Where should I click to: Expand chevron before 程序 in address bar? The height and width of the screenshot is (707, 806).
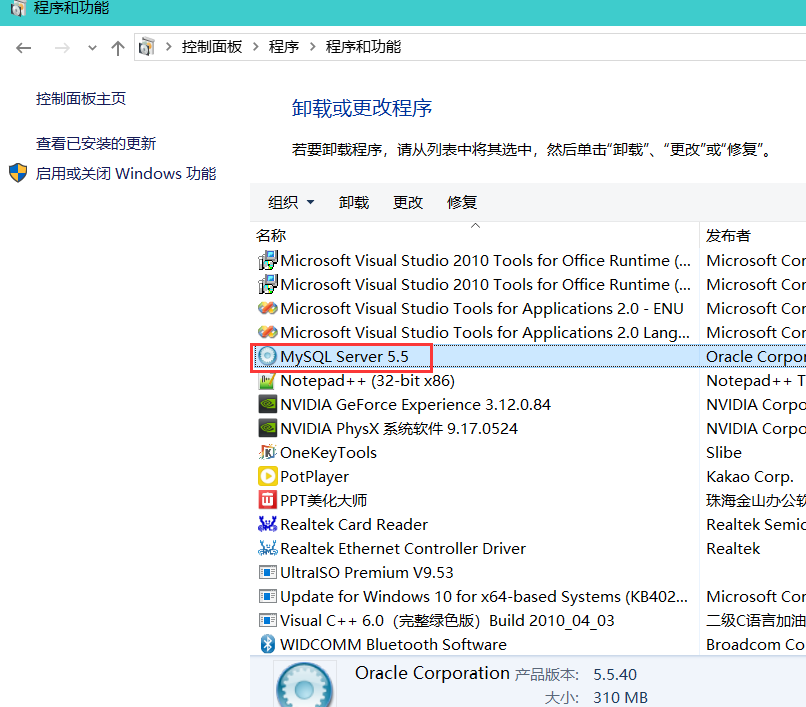click(255, 47)
